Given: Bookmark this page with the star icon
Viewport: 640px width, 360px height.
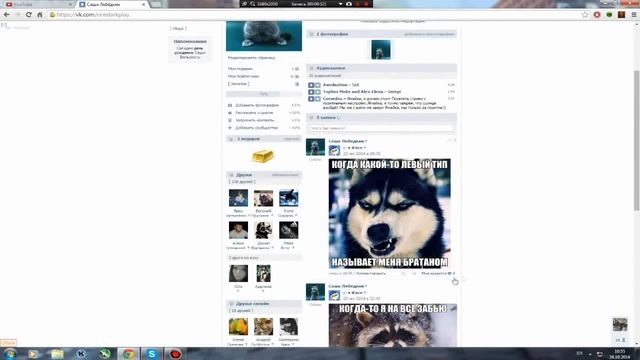Looking at the screenshot, I should (x=585, y=15).
